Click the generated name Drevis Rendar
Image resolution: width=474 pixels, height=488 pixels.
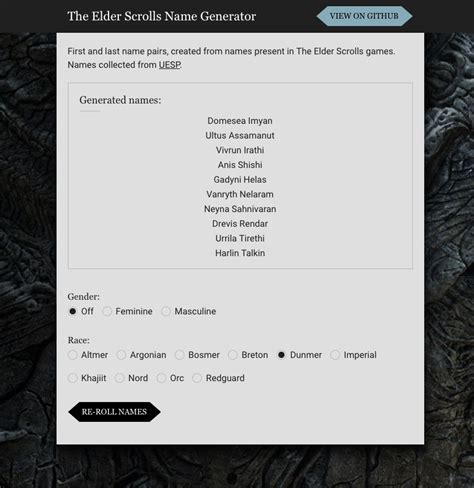click(x=240, y=224)
